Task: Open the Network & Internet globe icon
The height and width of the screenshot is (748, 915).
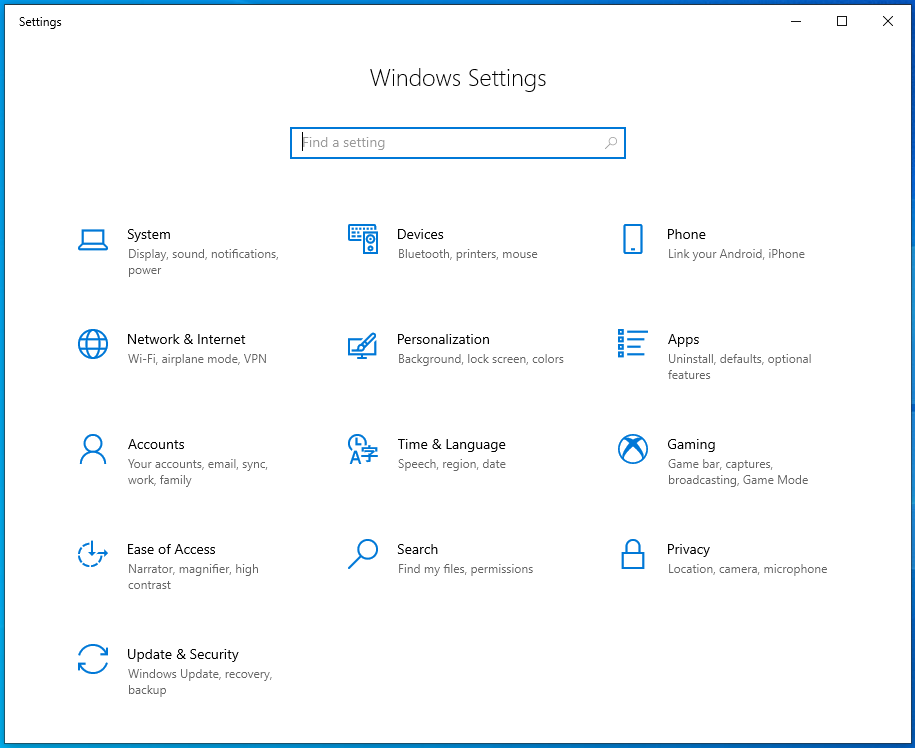Action: (x=93, y=344)
